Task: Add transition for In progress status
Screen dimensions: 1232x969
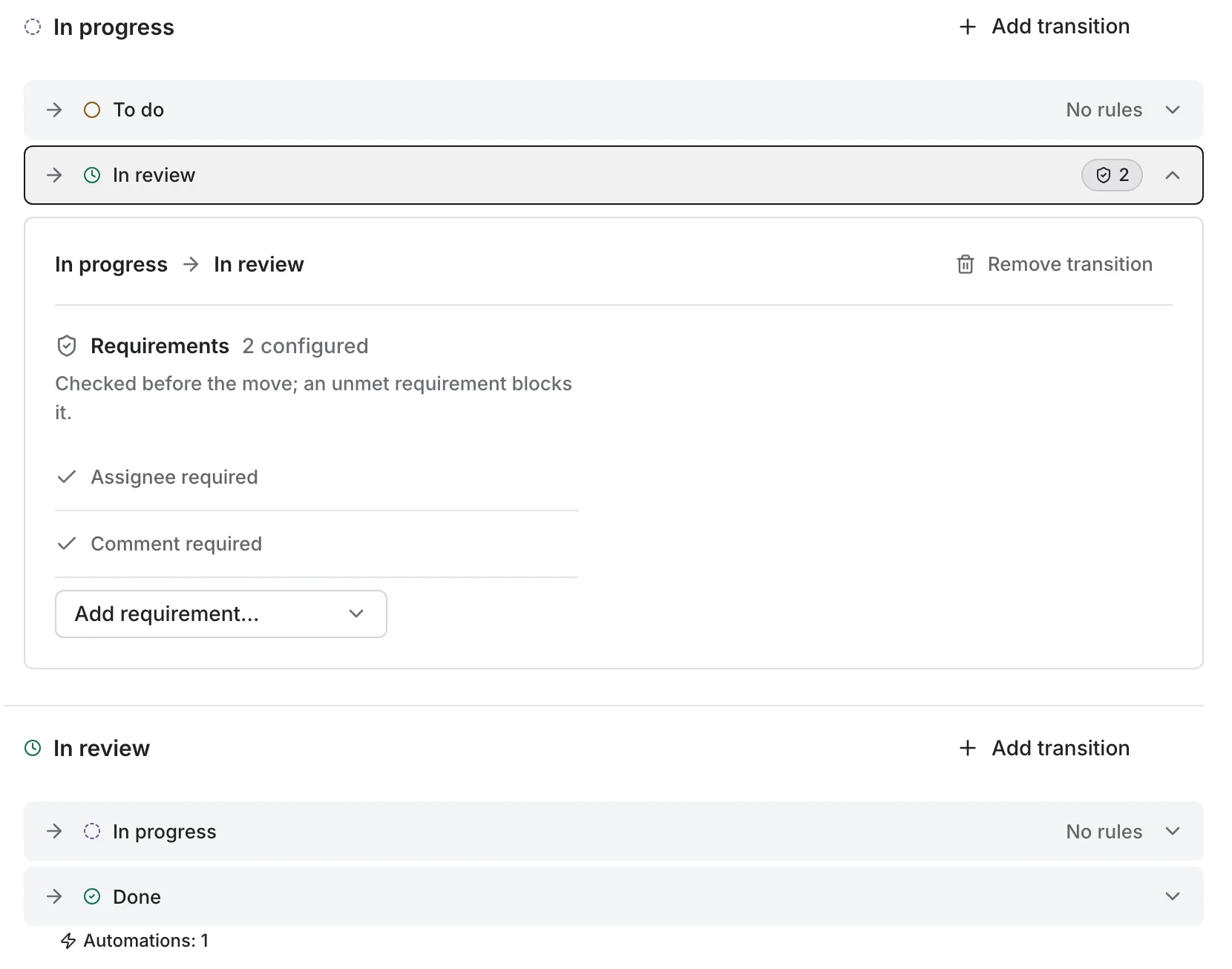Action: (x=1045, y=27)
